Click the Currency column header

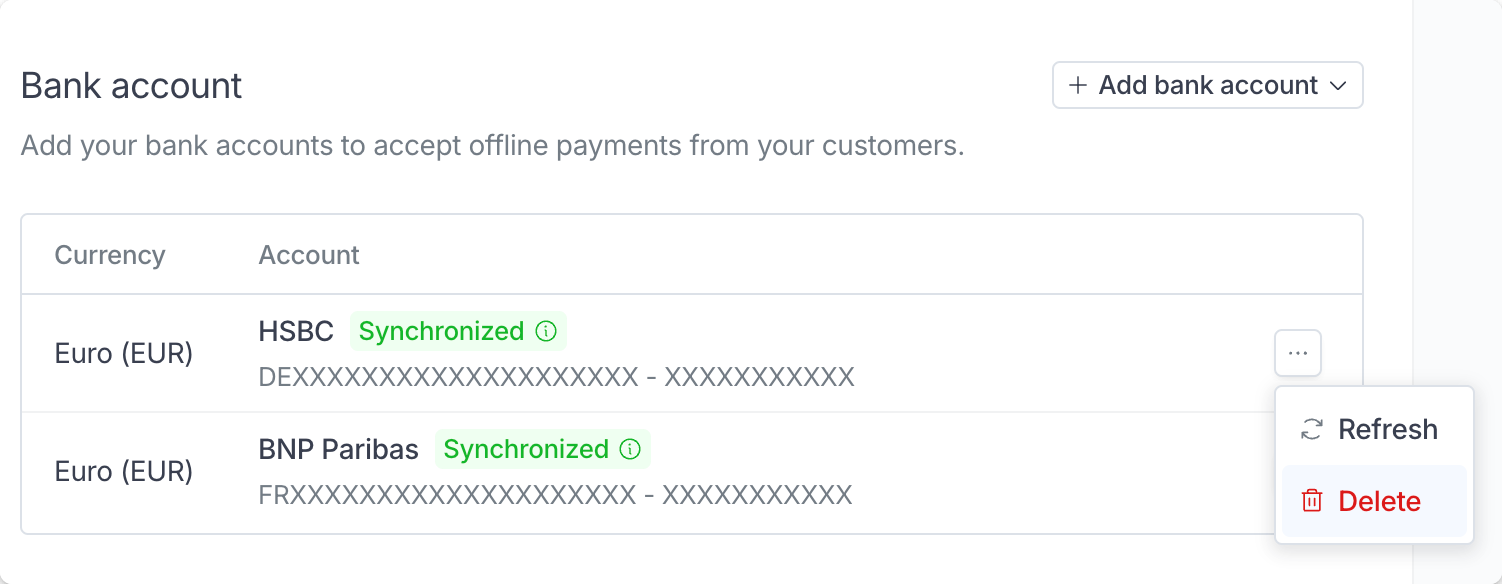pos(110,255)
